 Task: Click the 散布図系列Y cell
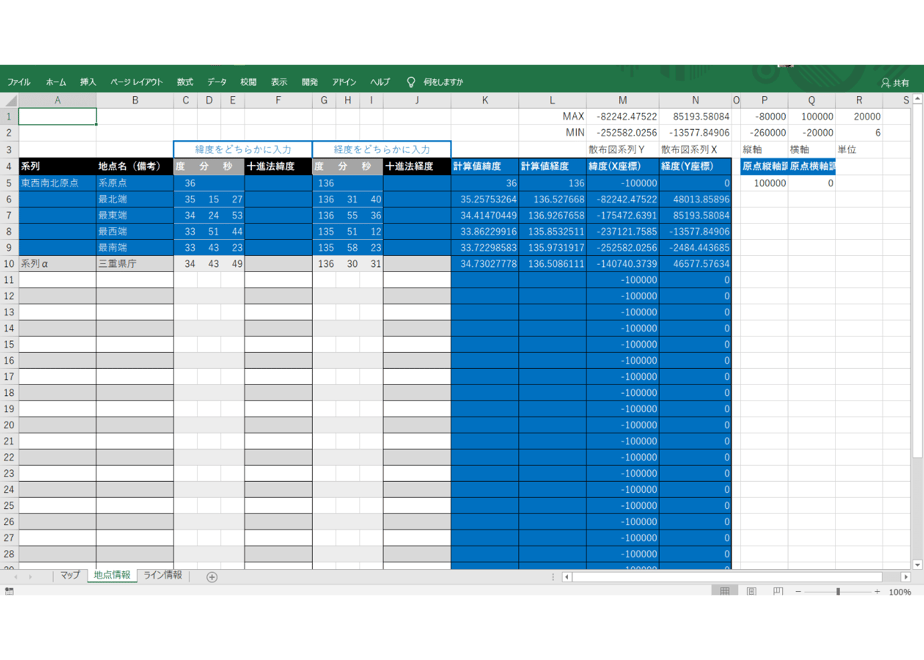pos(623,150)
